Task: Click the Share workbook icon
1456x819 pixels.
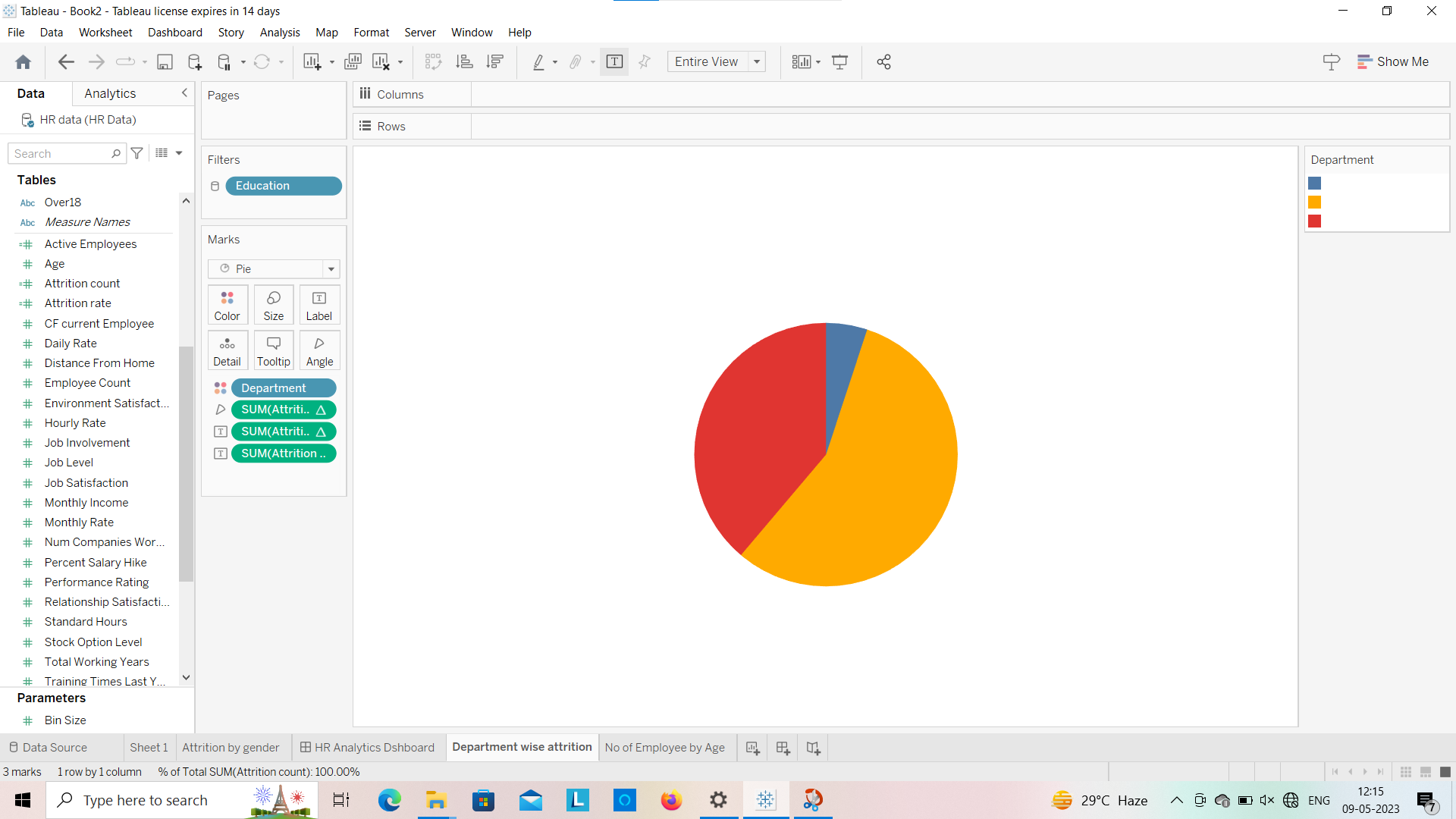Action: point(883,62)
